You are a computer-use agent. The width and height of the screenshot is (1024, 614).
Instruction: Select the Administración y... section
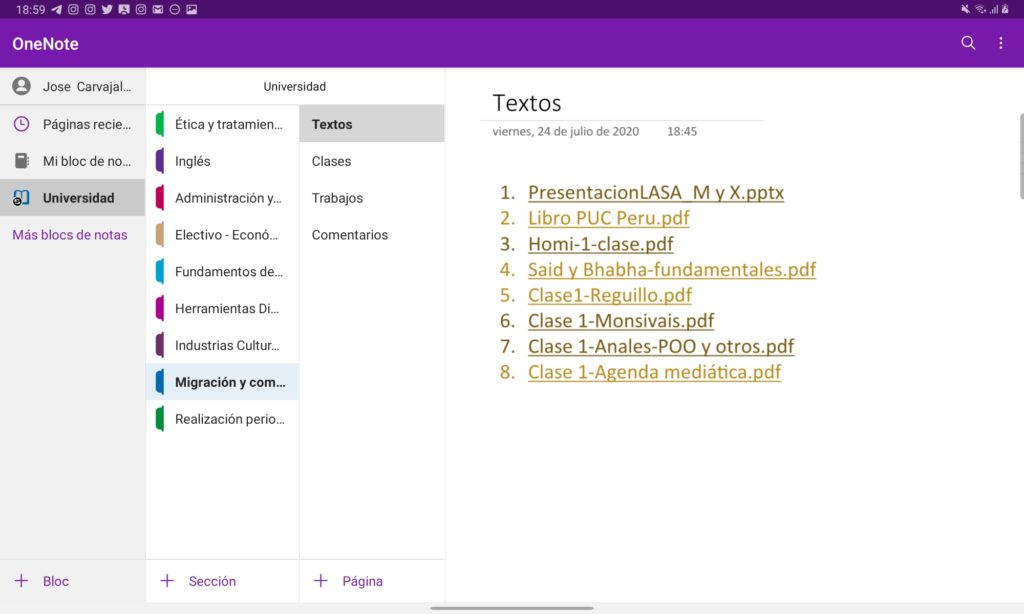pos(223,197)
